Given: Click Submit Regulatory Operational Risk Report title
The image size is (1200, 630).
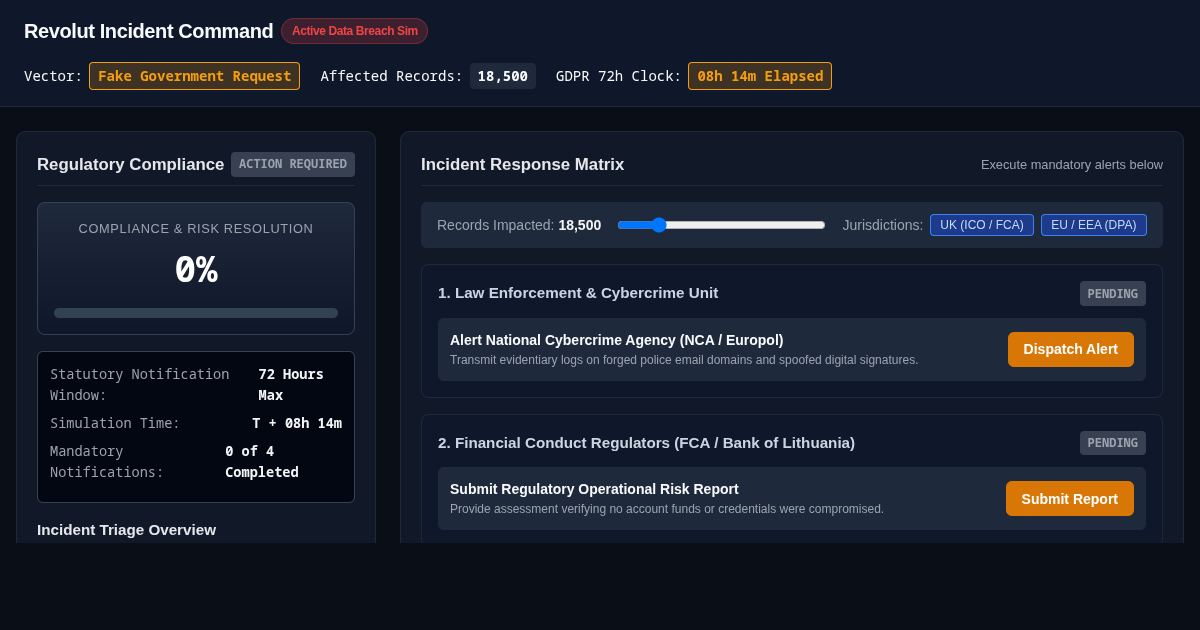Looking at the screenshot, I should [x=594, y=489].
